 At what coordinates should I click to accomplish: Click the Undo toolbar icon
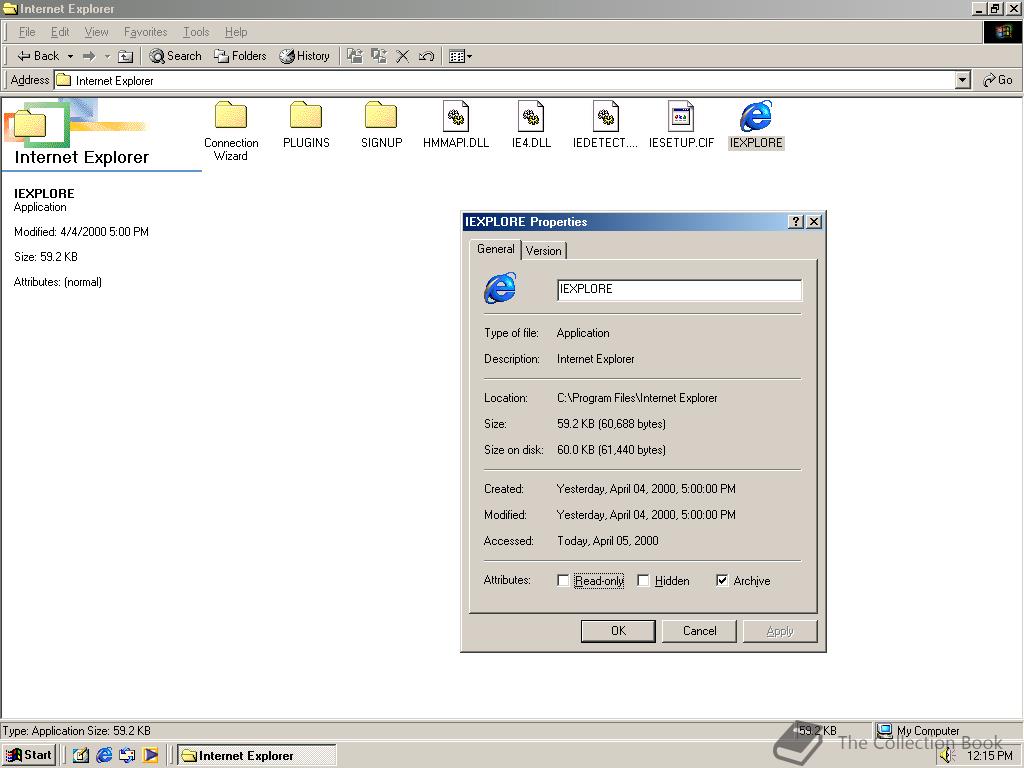click(426, 56)
